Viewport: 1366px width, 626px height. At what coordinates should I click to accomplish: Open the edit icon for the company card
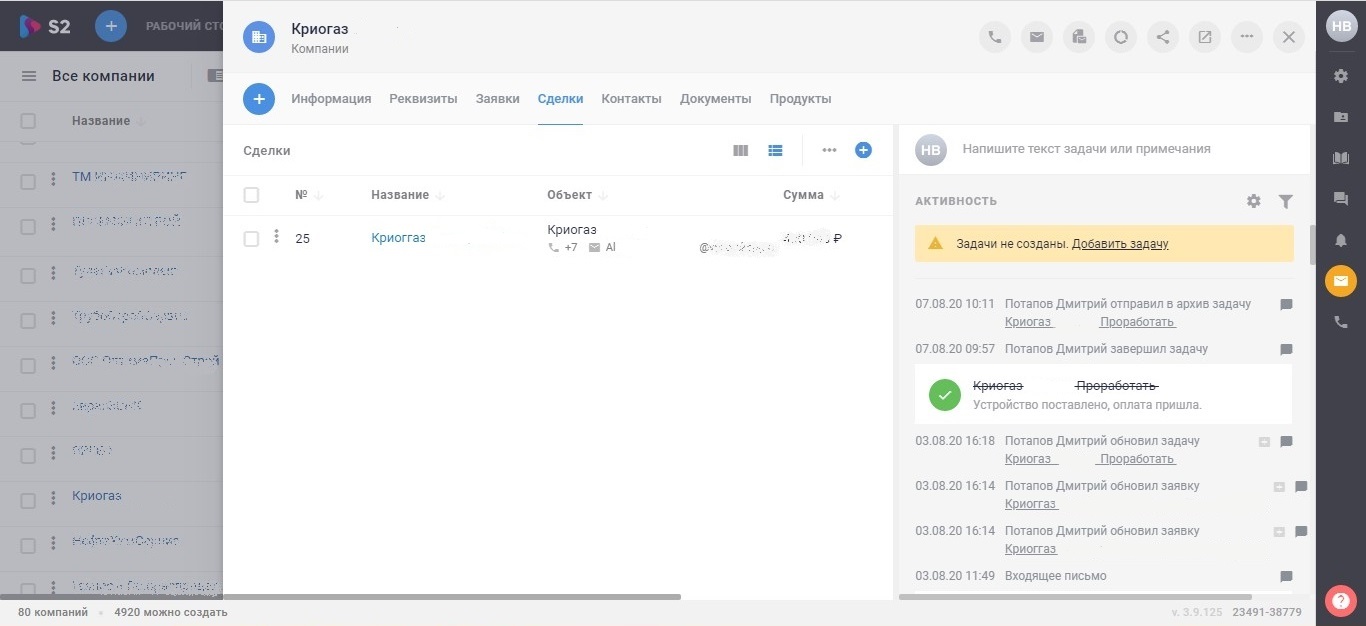[1205, 36]
